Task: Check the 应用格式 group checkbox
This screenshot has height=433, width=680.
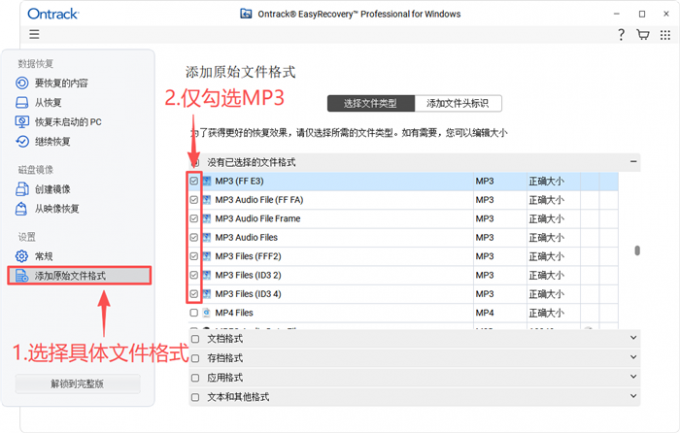Action: pyautogui.click(x=195, y=378)
